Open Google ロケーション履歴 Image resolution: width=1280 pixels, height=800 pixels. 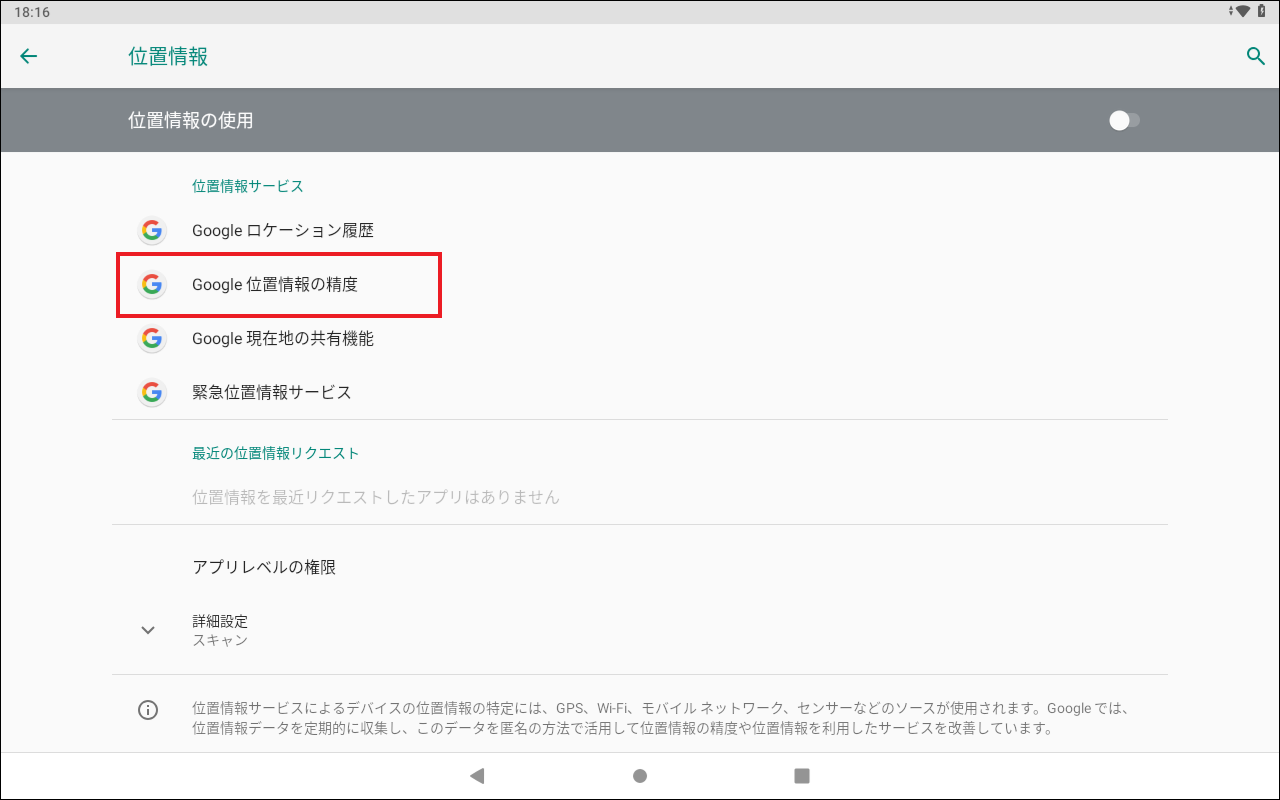283,231
